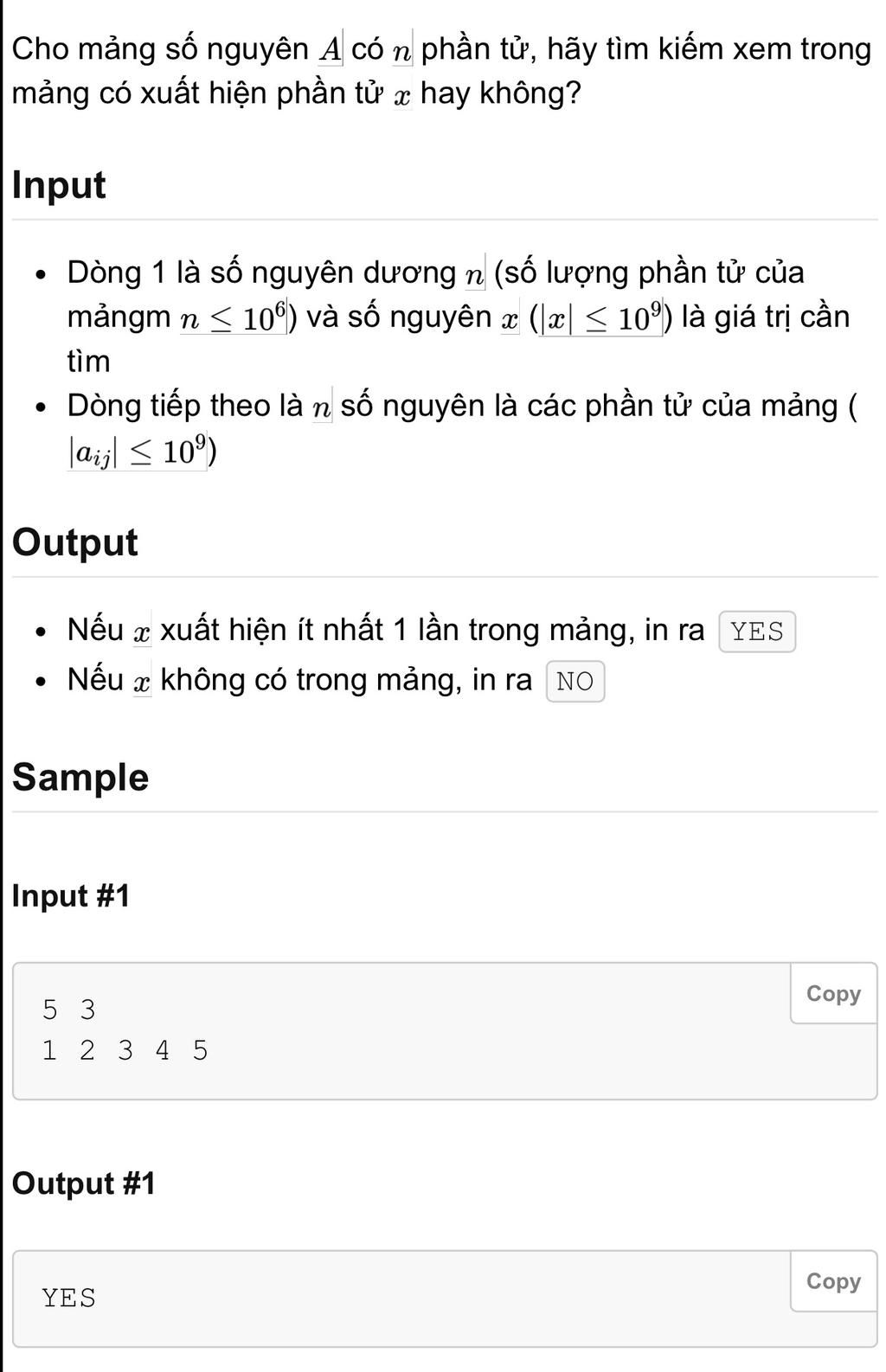Click the "Dòng 1 là số nguyên dương" bullet text
886x1372 pixels.
click(x=260, y=272)
